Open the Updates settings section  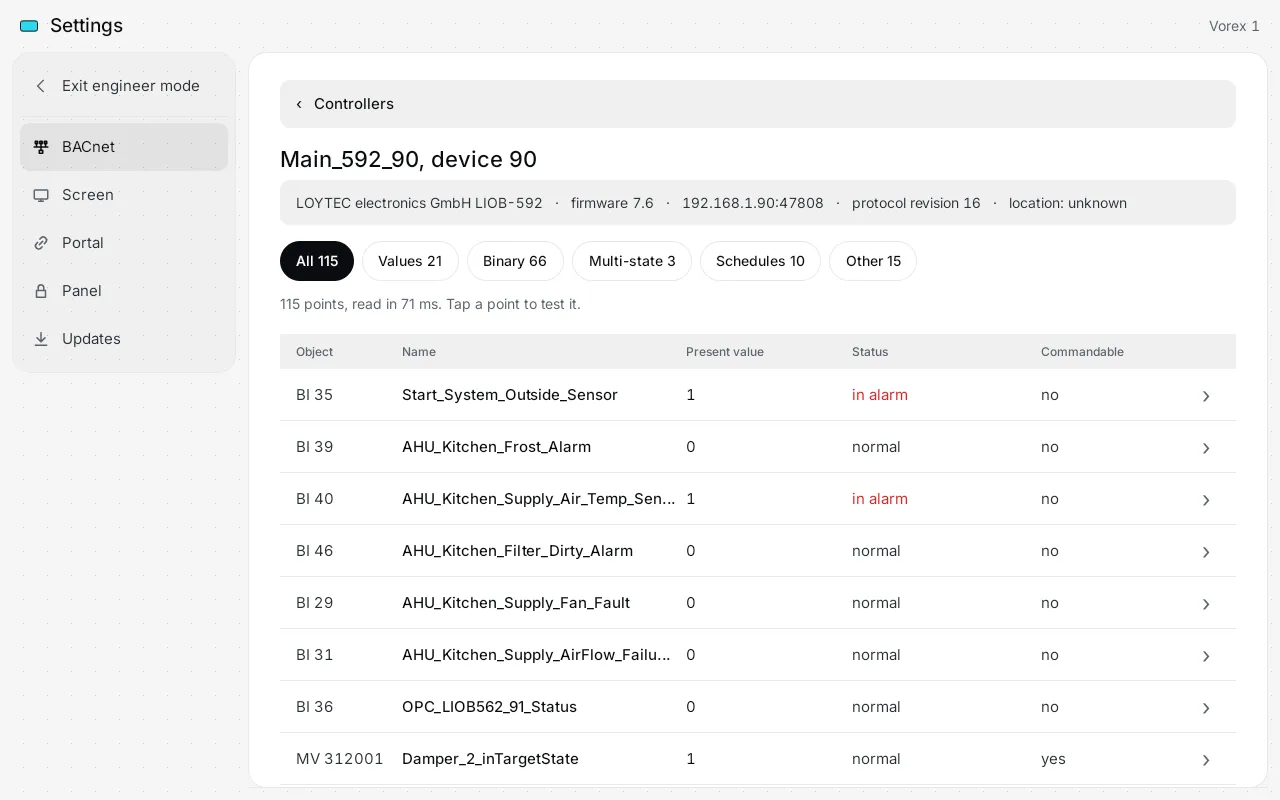pyautogui.click(x=124, y=339)
